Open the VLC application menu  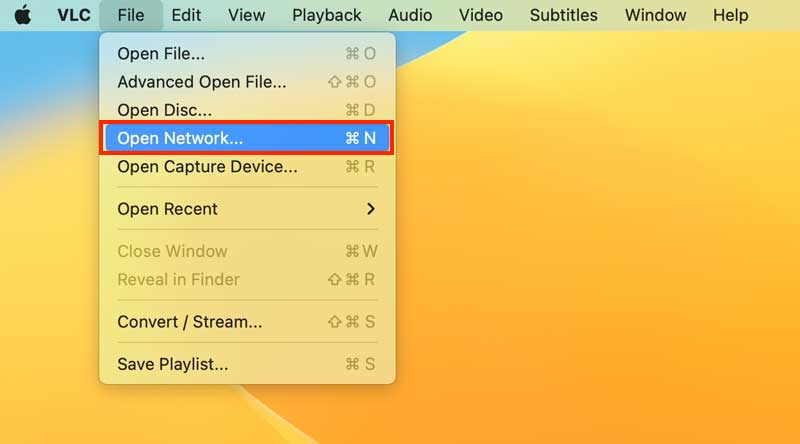tap(73, 15)
